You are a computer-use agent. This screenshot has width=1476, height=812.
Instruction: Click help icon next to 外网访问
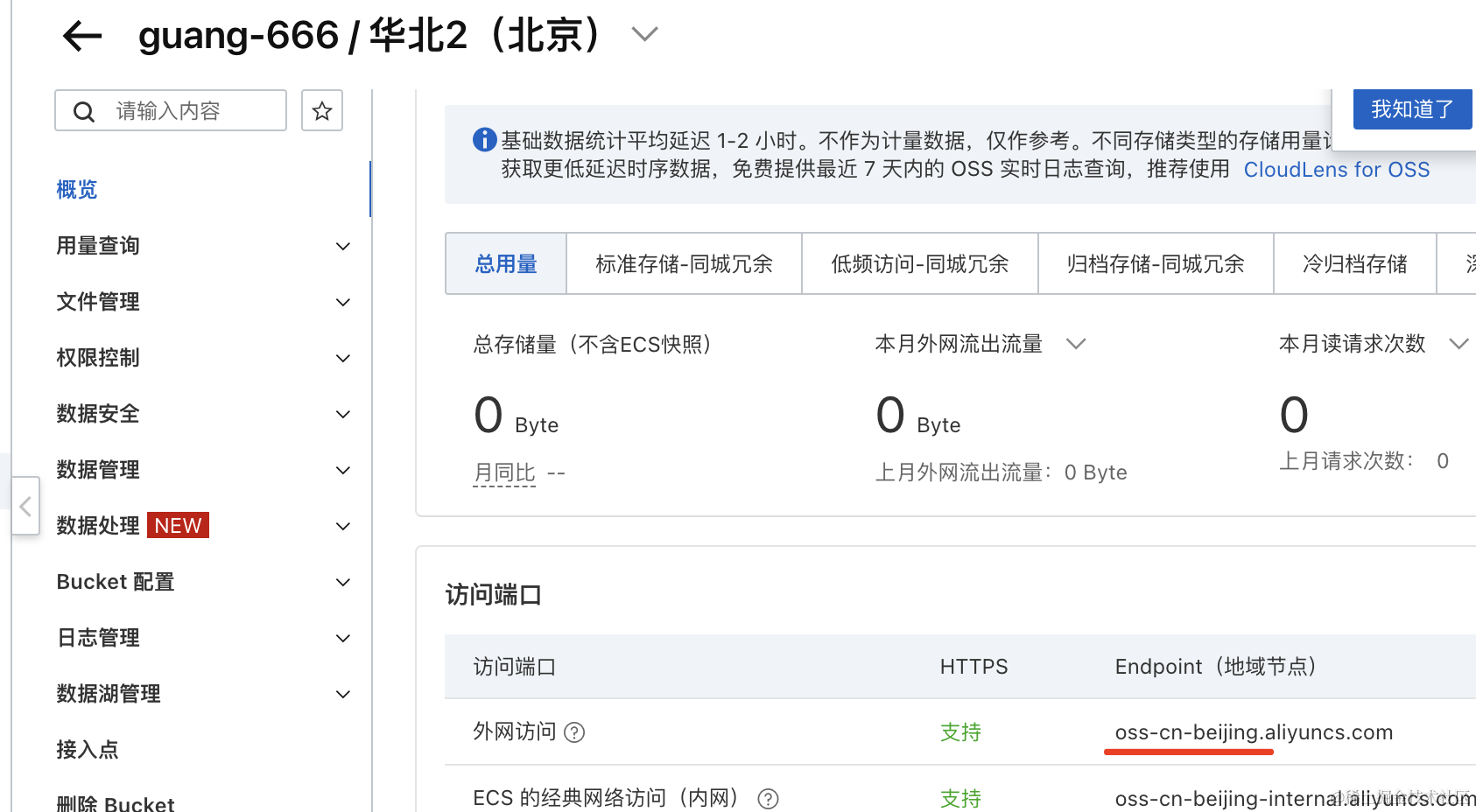574,732
